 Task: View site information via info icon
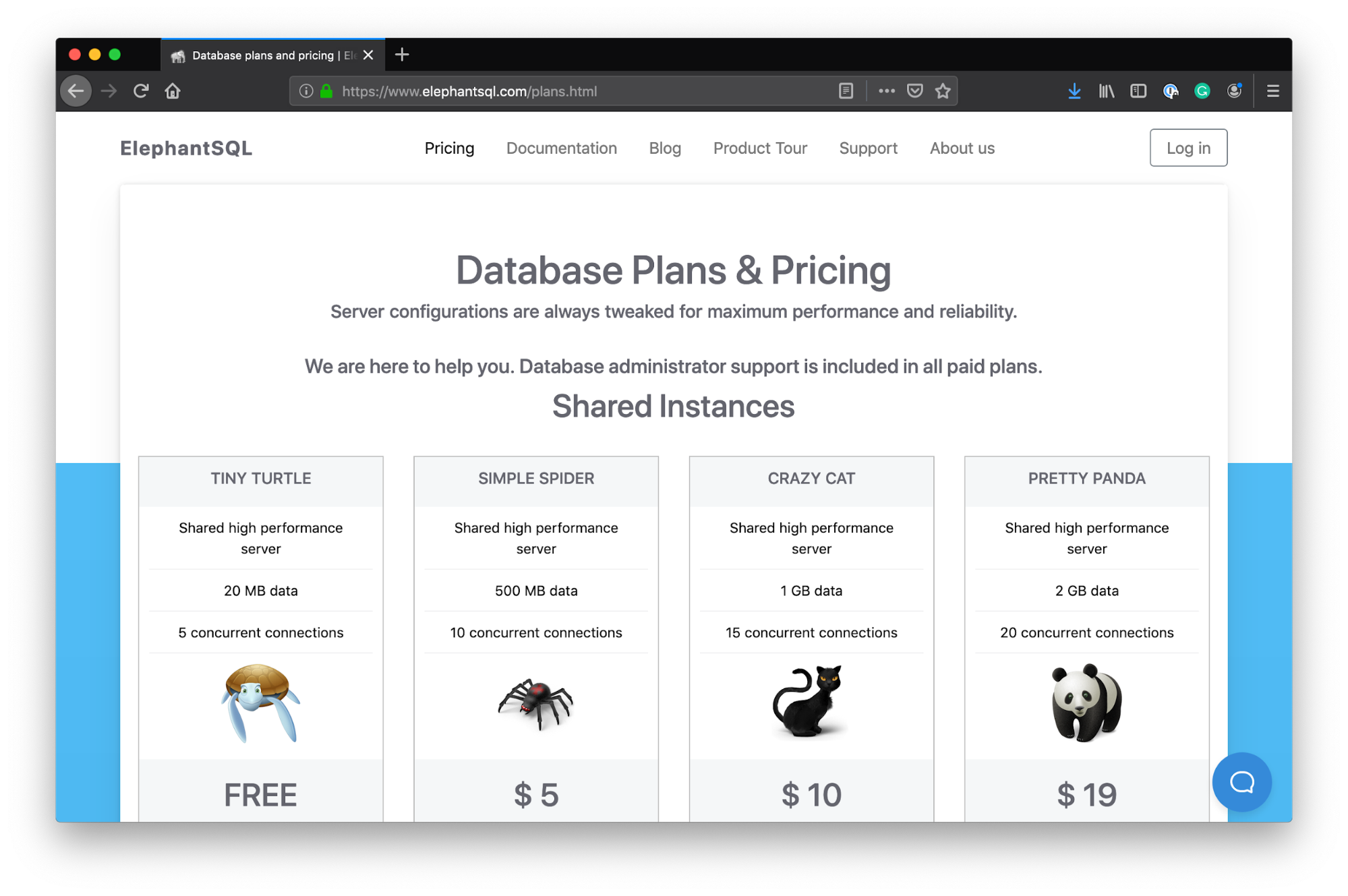306,91
